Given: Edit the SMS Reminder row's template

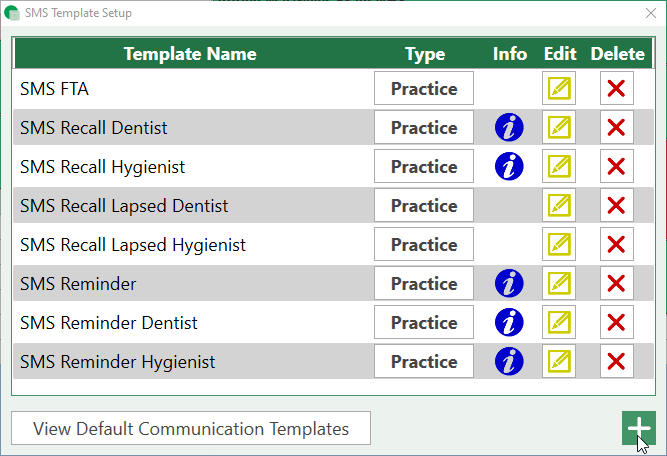Looking at the screenshot, I should click(x=559, y=283).
